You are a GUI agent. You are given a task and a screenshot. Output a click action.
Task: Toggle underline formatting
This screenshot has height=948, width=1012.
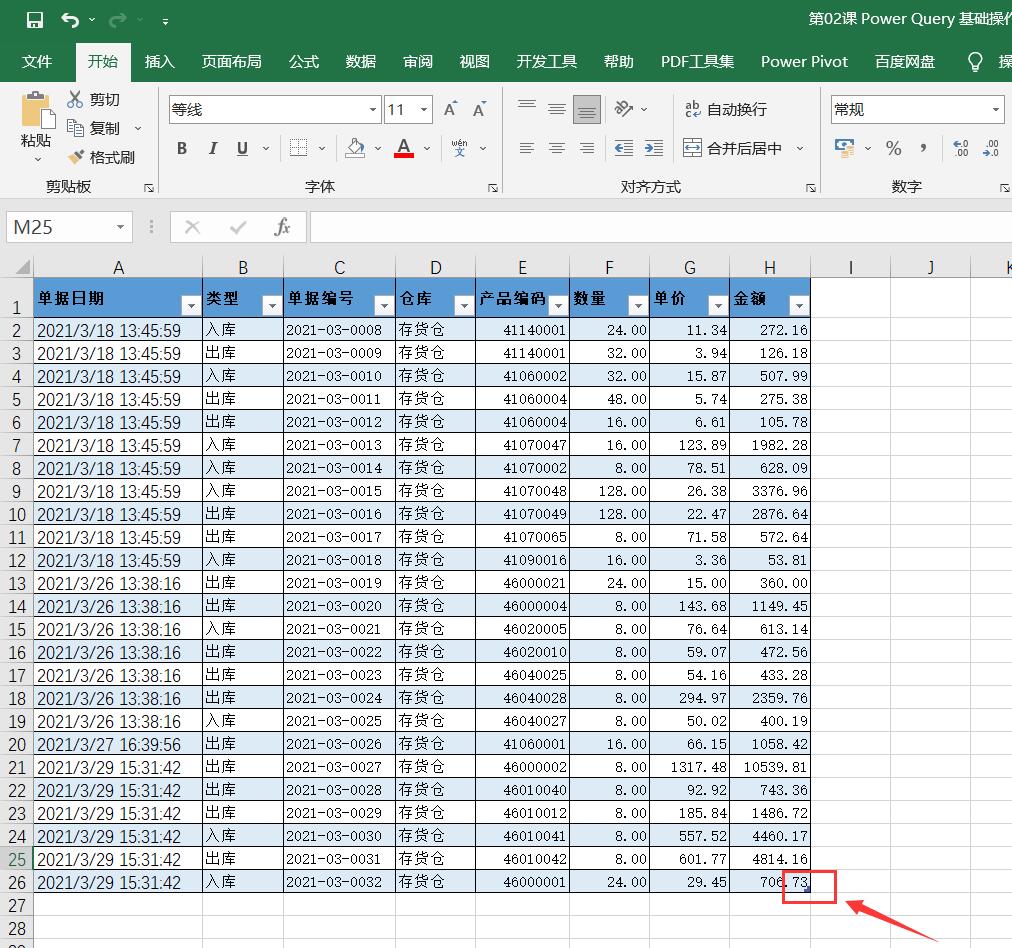pos(242,148)
